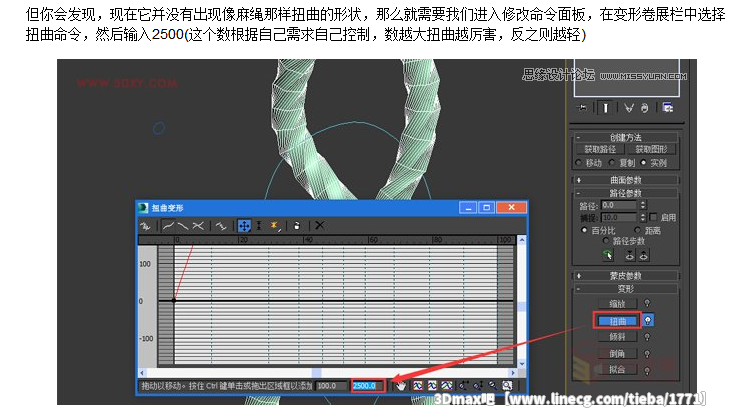Select 实例 radio button
This screenshot has width=746, height=418.
644,163
